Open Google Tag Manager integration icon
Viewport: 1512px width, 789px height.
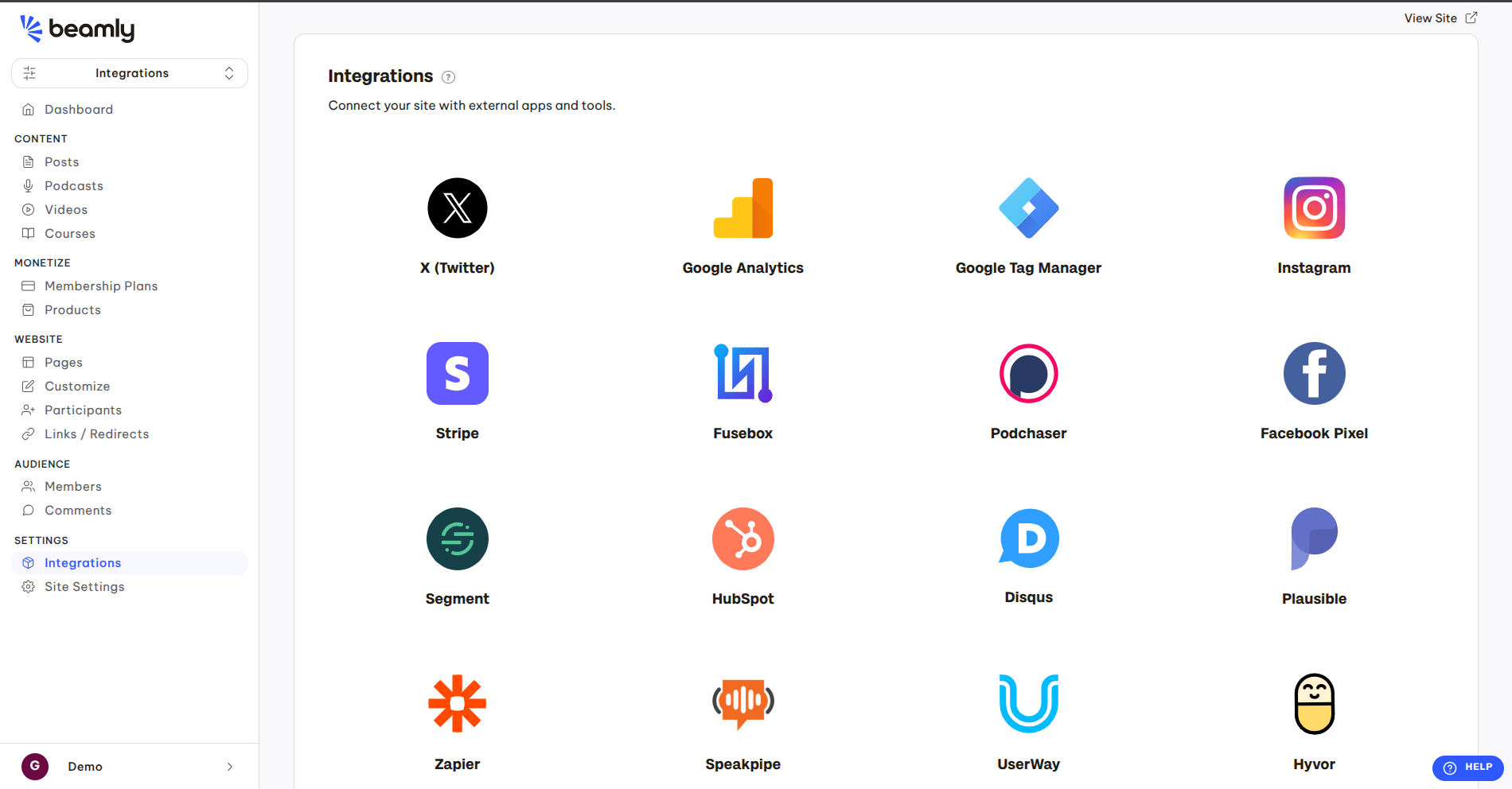pos(1029,208)
